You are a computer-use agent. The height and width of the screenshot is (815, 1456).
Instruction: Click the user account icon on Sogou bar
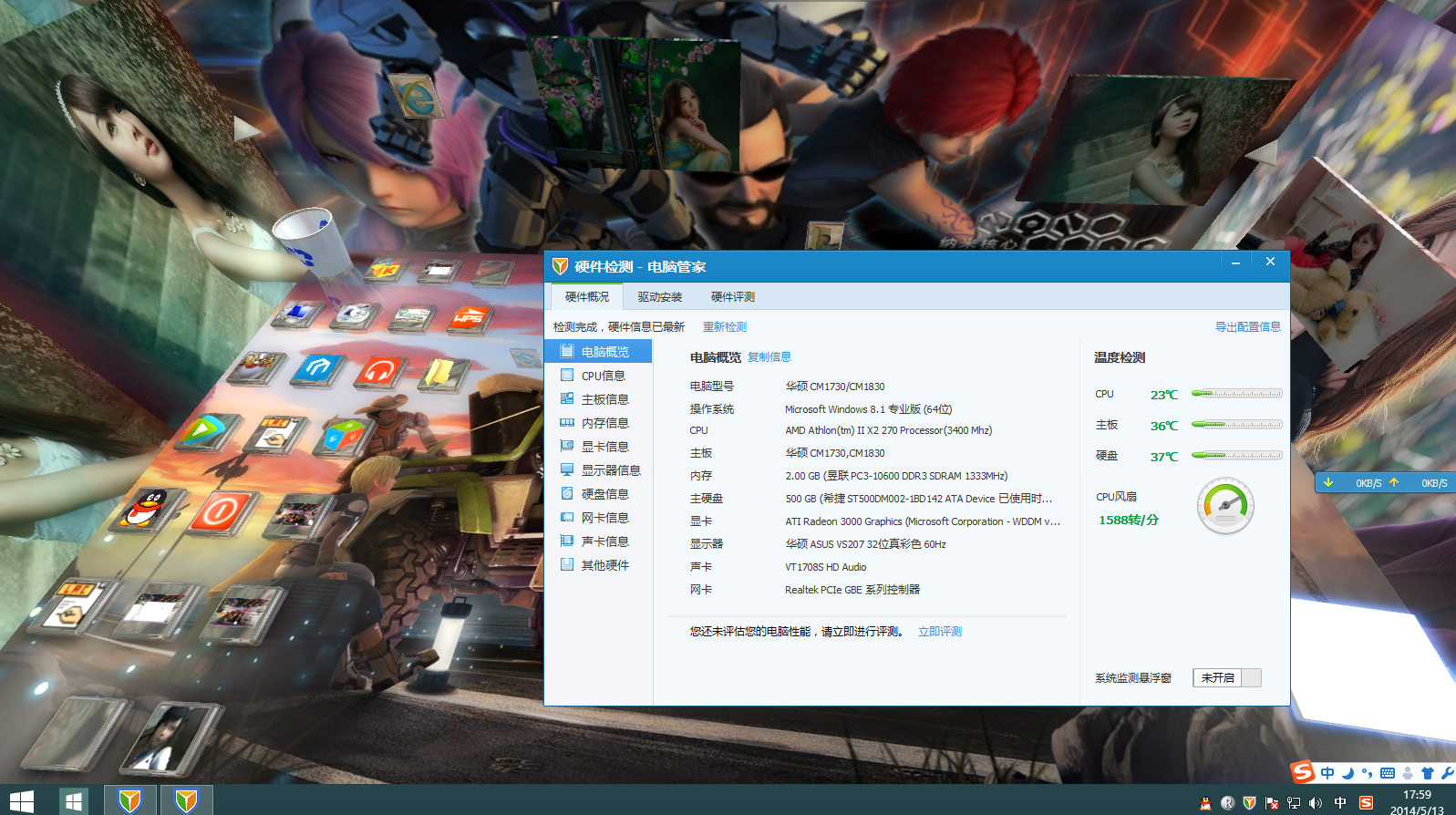pos(1408,773)
